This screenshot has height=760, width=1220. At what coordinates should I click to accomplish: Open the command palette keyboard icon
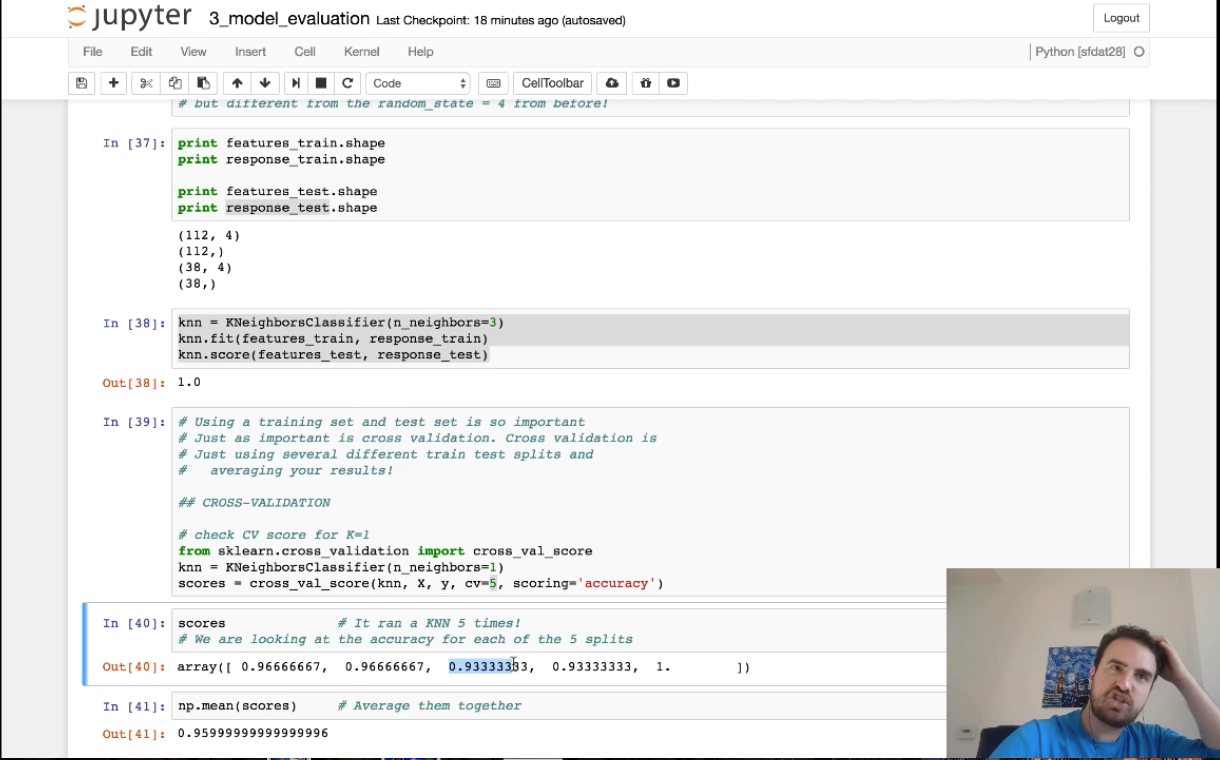pyautogui.click(x=493, y=83)
